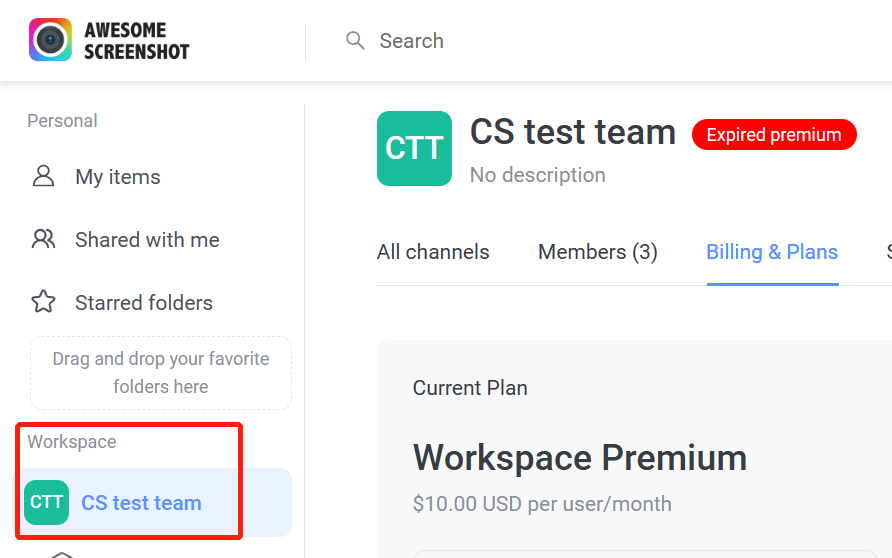The height and width of the screenshot is (558, 892).
Task: Click the Personal section label
Action: click(63, 121)
